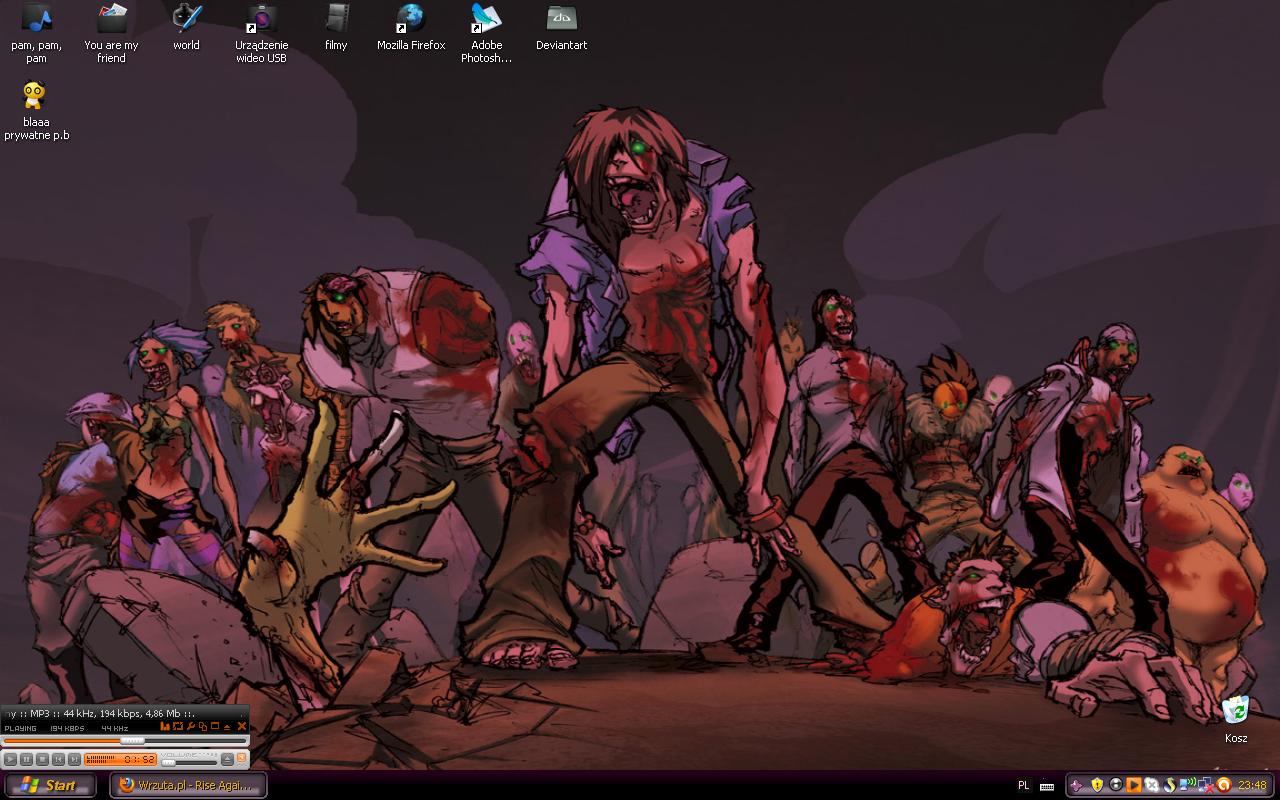Click the purple star tray icon
The width and height of the screenshot is (1280, 800).
(1077, 786)
